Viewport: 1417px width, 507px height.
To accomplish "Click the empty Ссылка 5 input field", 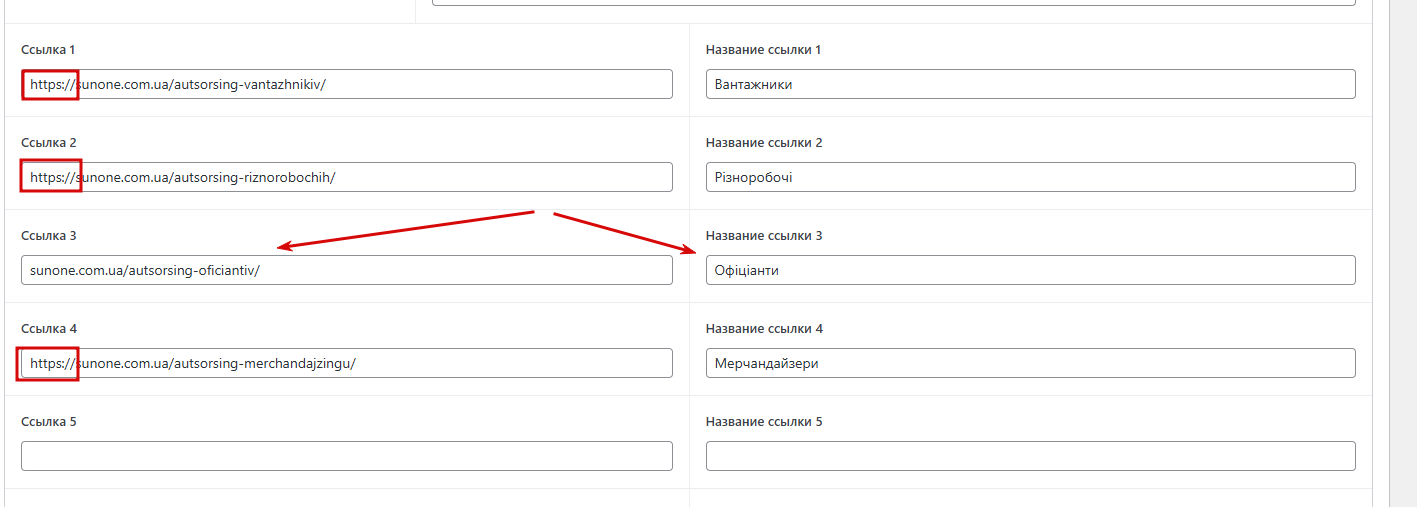I will [347, 456].
